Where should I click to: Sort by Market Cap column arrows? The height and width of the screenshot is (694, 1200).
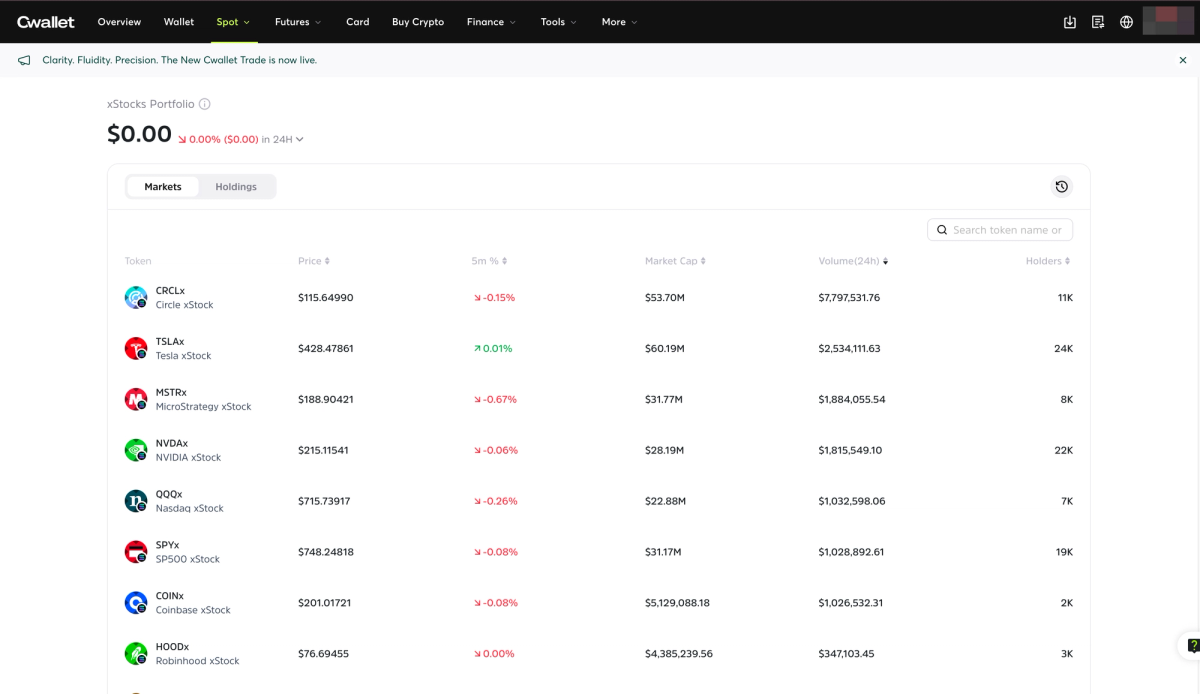pos(703,261)
